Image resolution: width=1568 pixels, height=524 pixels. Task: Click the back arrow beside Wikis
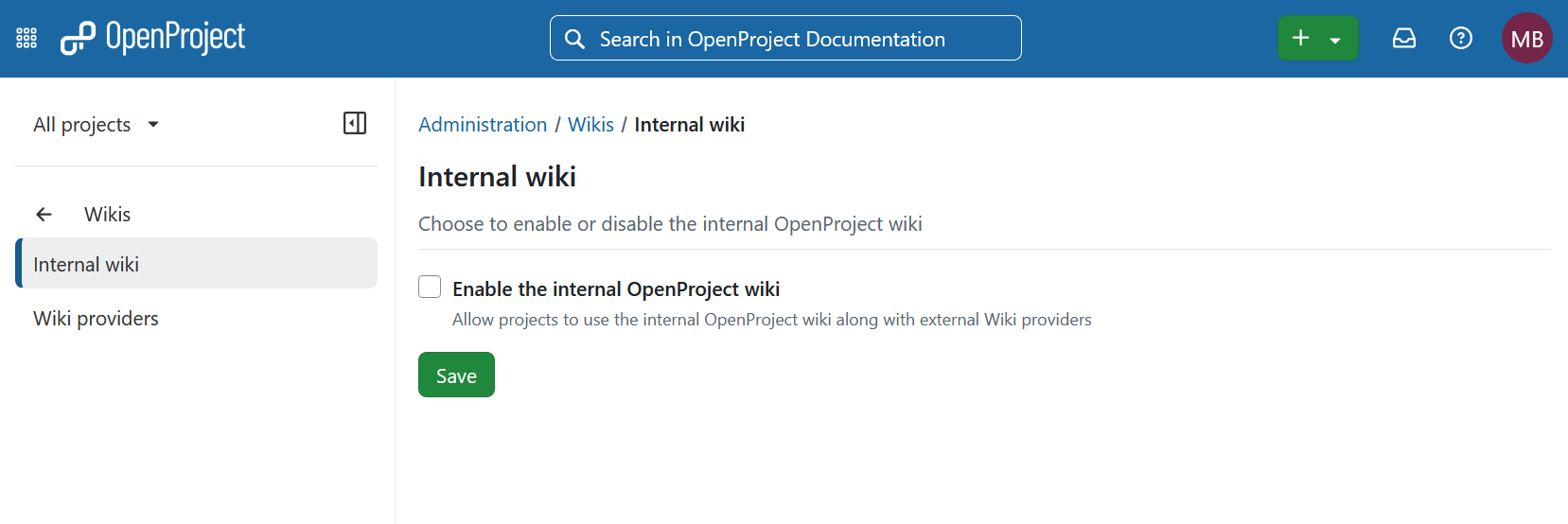(x=44, y=215)
